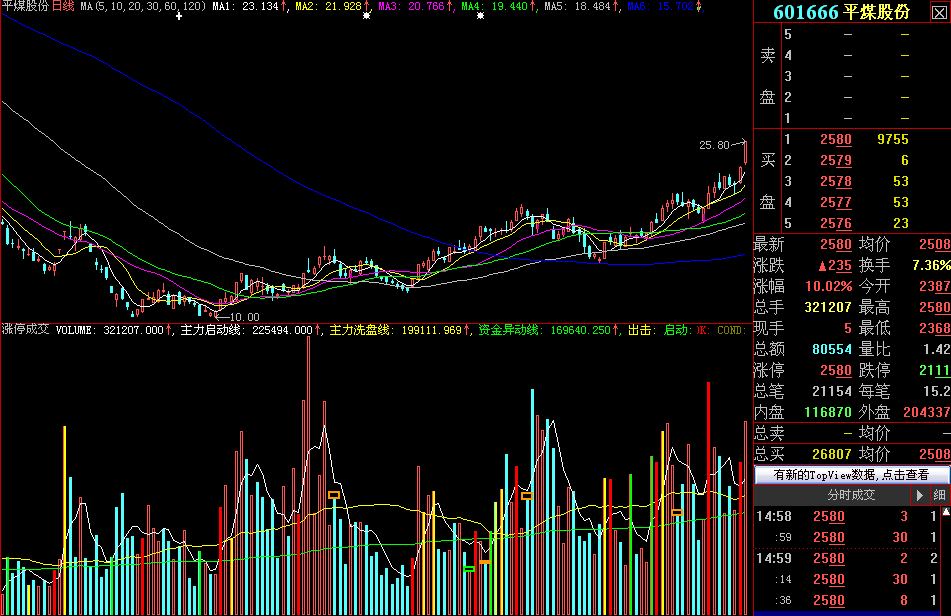Click the 跌停 value 2111
Viewport: 951px width, 616px height.
point(935,370)
